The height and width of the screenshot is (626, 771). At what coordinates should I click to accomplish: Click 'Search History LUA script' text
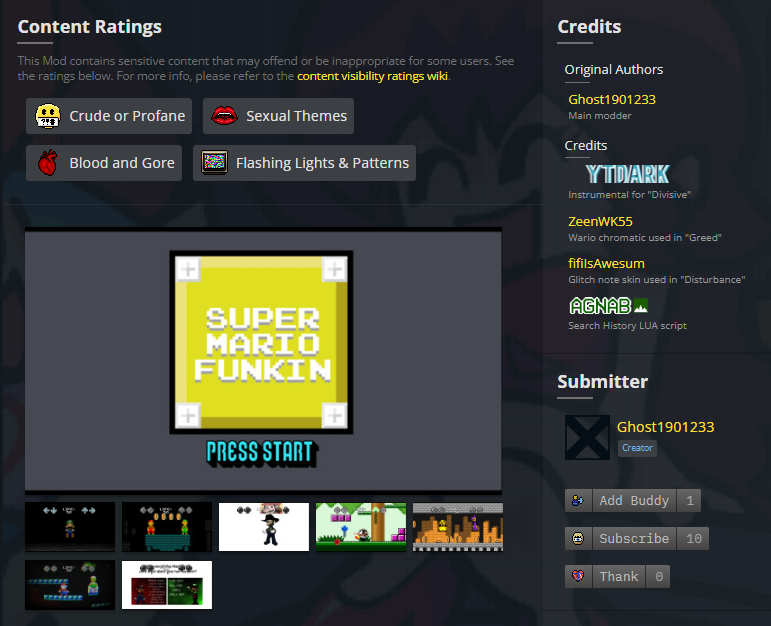coord(627,326)
